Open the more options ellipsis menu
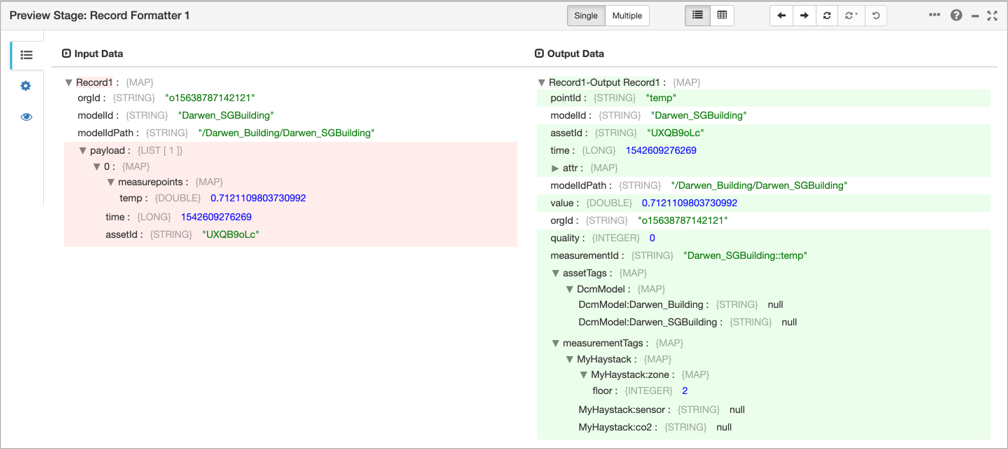This screenshot has height=449, width=1008. click(935, 16)
